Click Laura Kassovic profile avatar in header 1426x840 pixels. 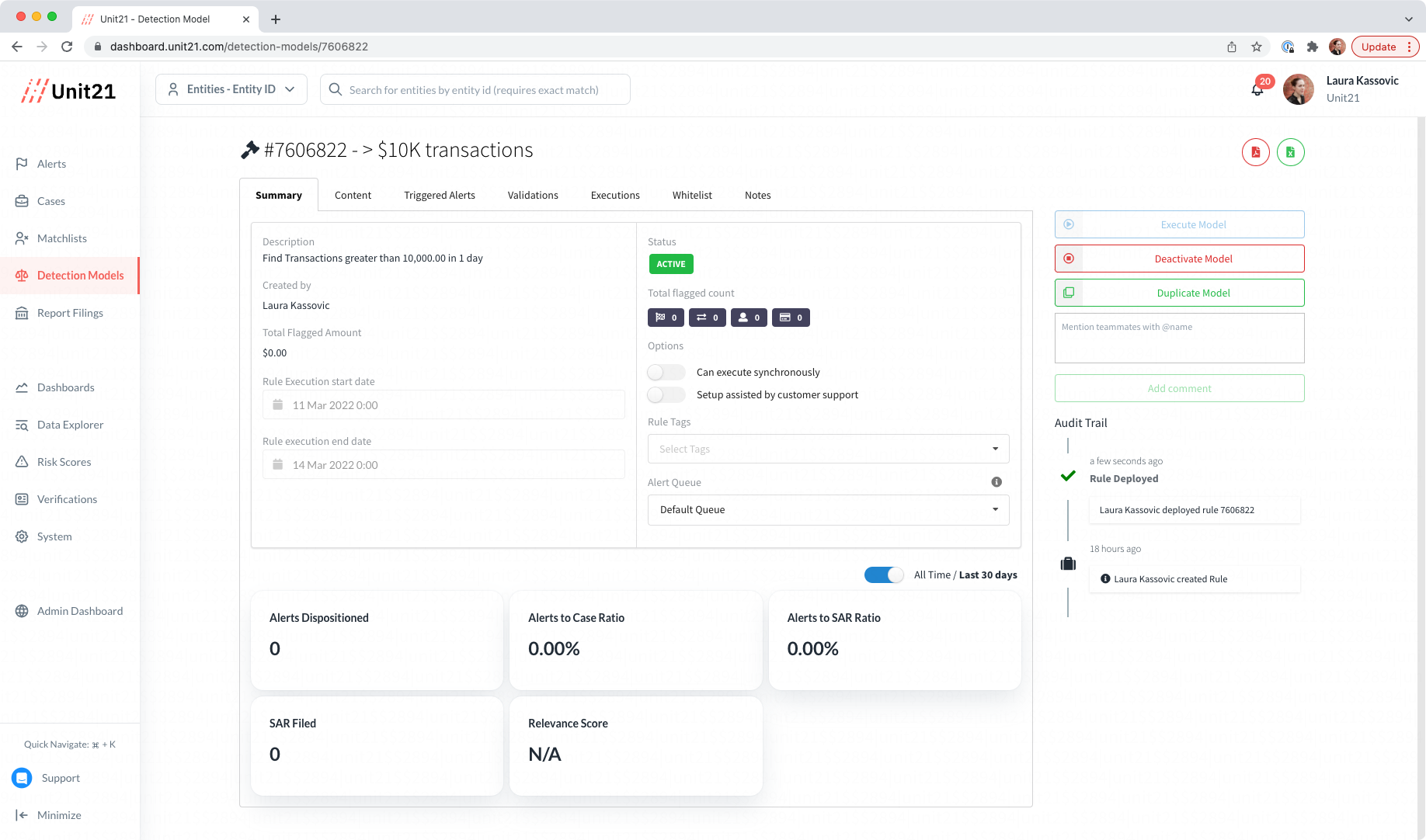tap(1299, 89)
